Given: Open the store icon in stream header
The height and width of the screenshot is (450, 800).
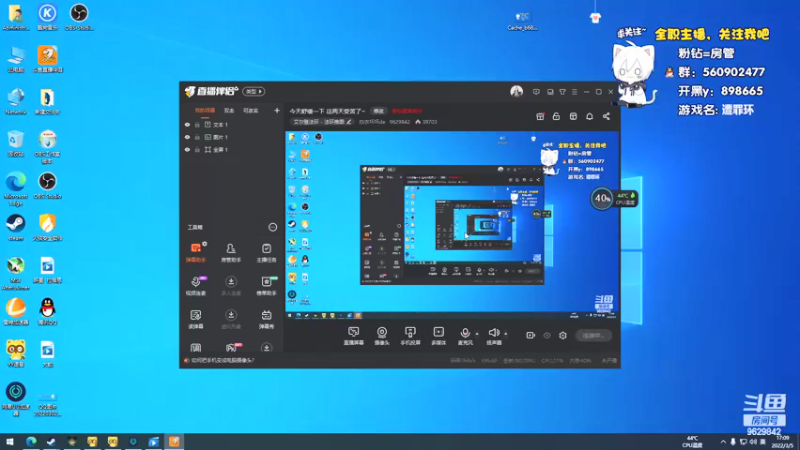Looking at the screenshot, I should 573,116.
